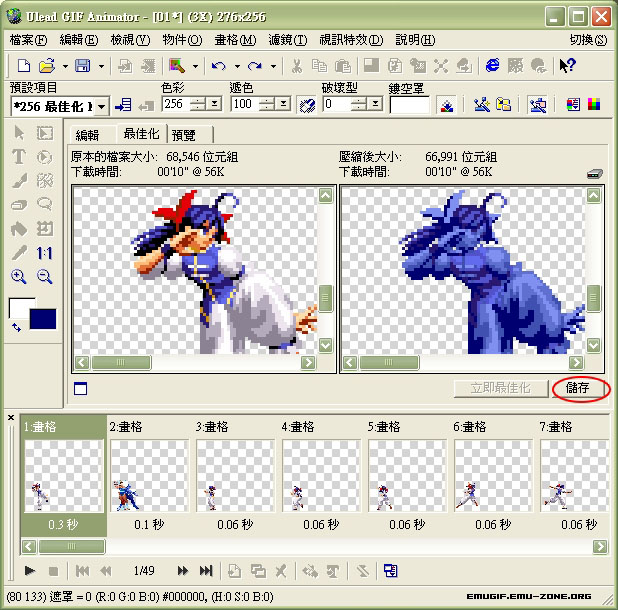Open the 視訊特效(D) menu

(351, 40)
